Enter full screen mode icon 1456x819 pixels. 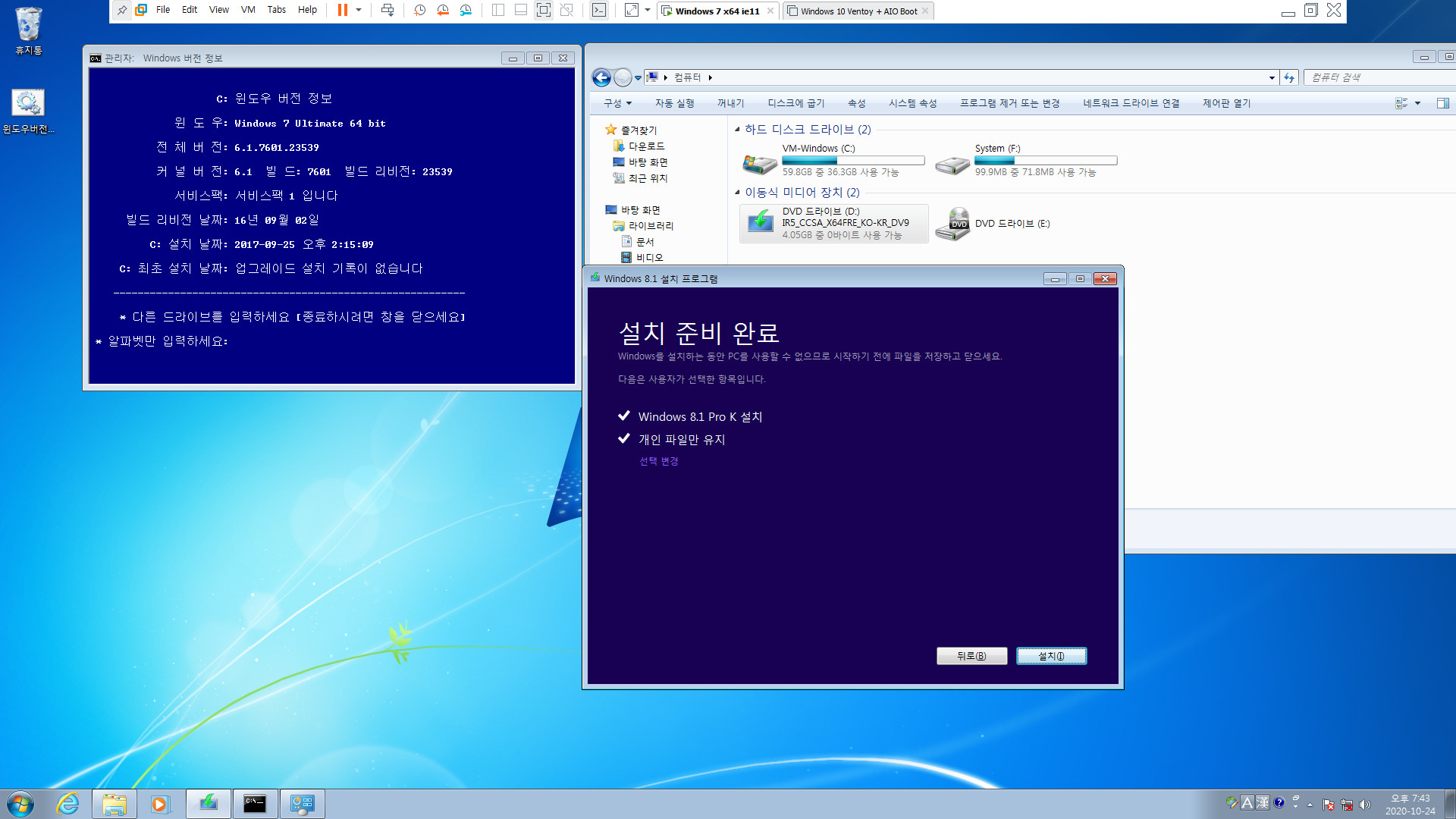[x=544, y=10]
